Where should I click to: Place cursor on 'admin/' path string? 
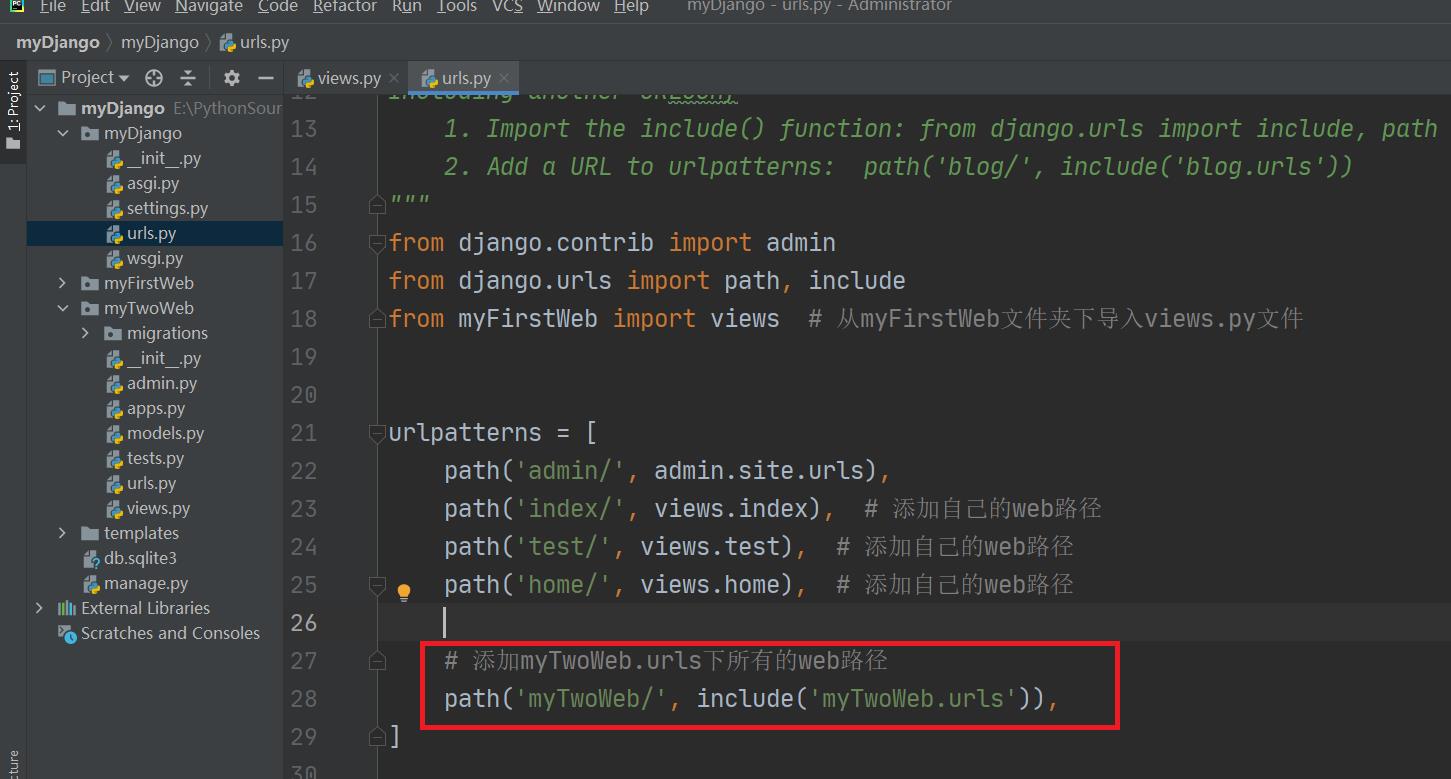point(570,471)
